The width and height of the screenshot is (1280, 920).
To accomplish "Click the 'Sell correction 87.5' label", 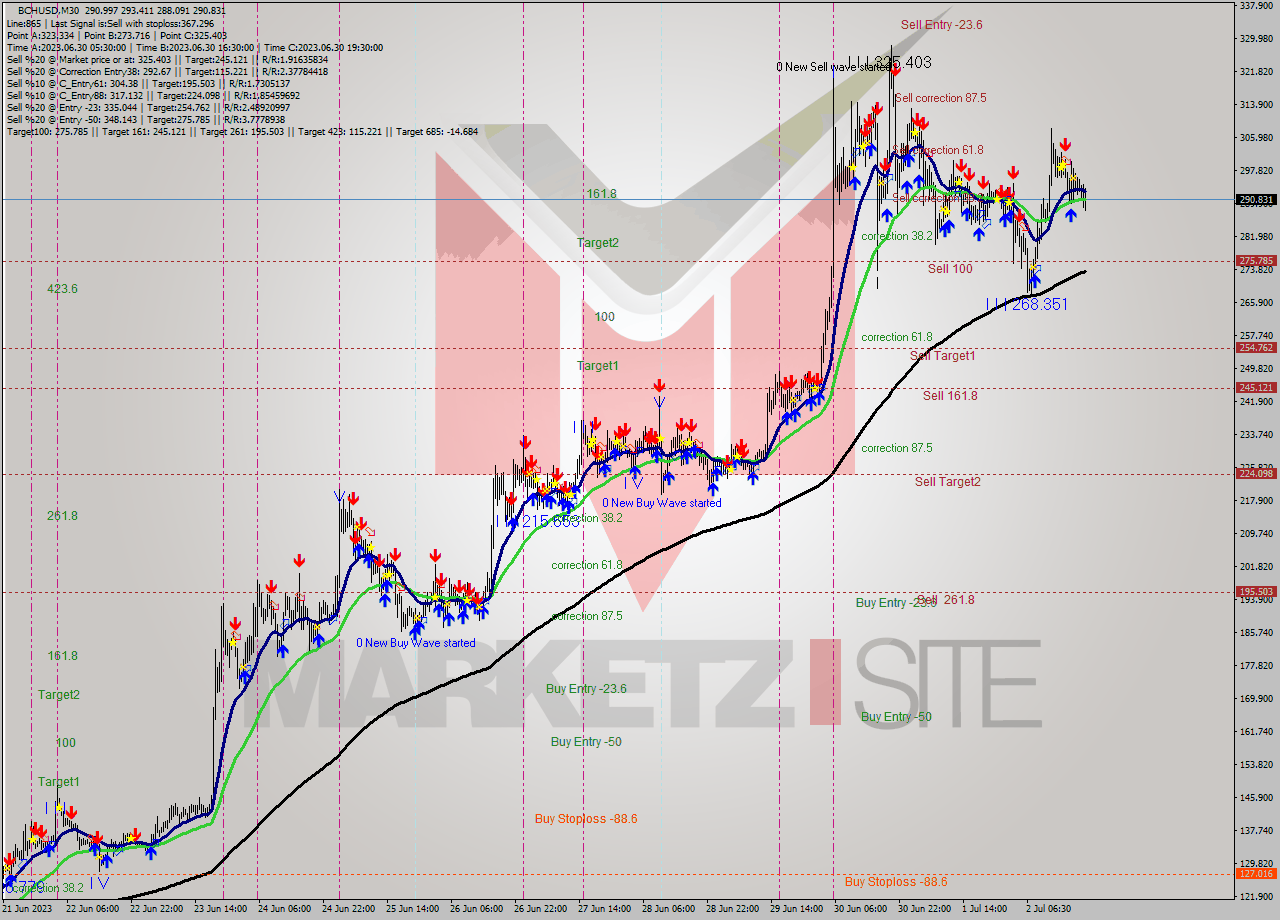I will click(x=941, y=98).
